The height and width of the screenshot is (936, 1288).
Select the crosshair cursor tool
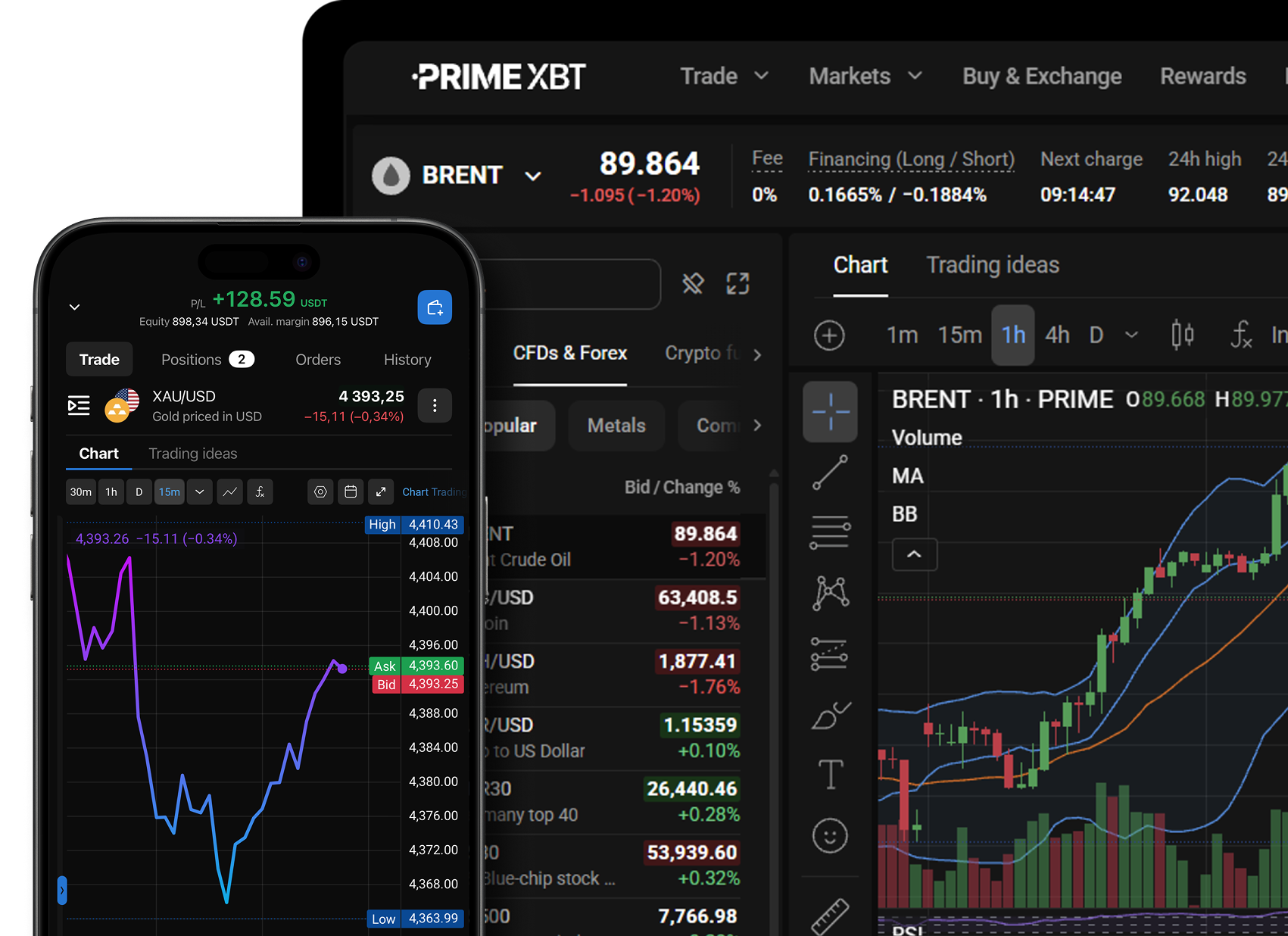pos(830,412)
